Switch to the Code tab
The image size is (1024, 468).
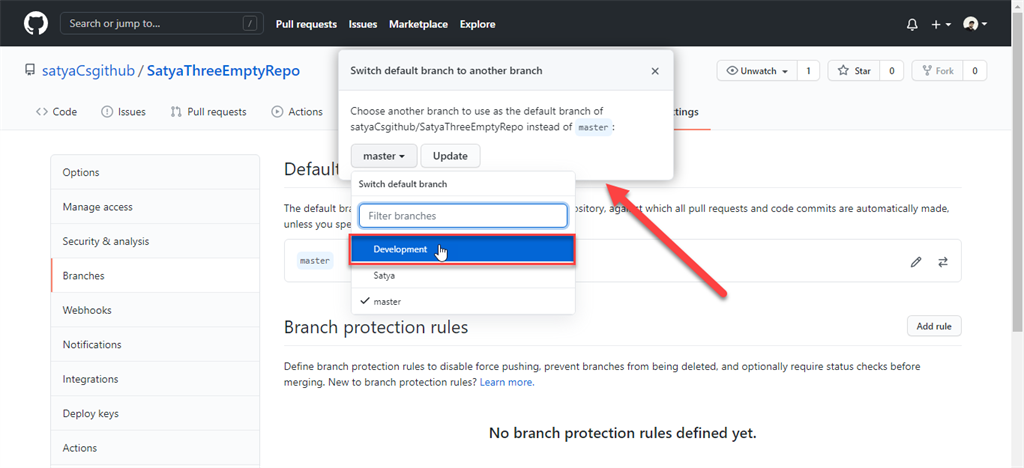57,112
